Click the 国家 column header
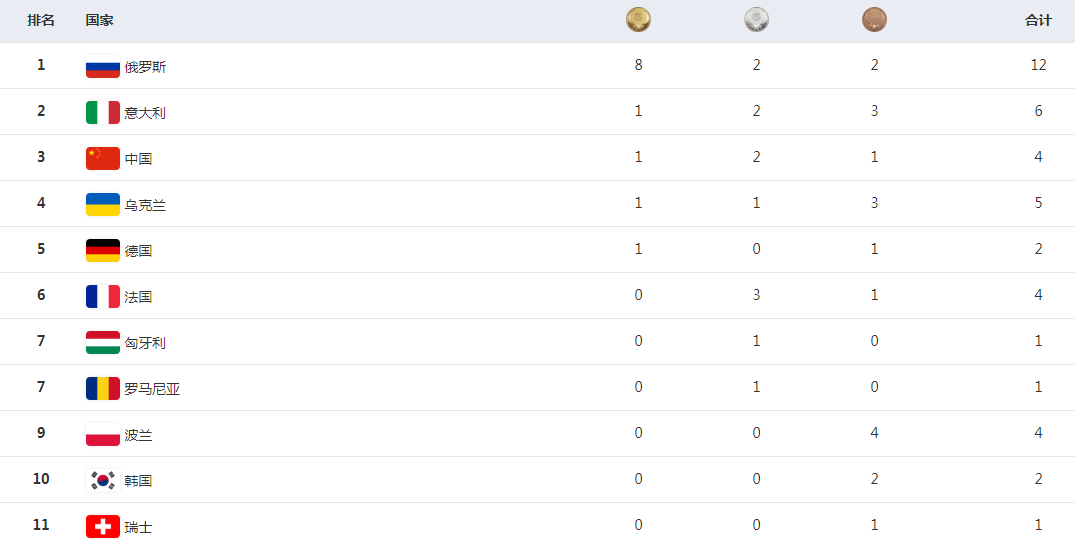This screenshot has height=546, width=1075. pos(99,21)
